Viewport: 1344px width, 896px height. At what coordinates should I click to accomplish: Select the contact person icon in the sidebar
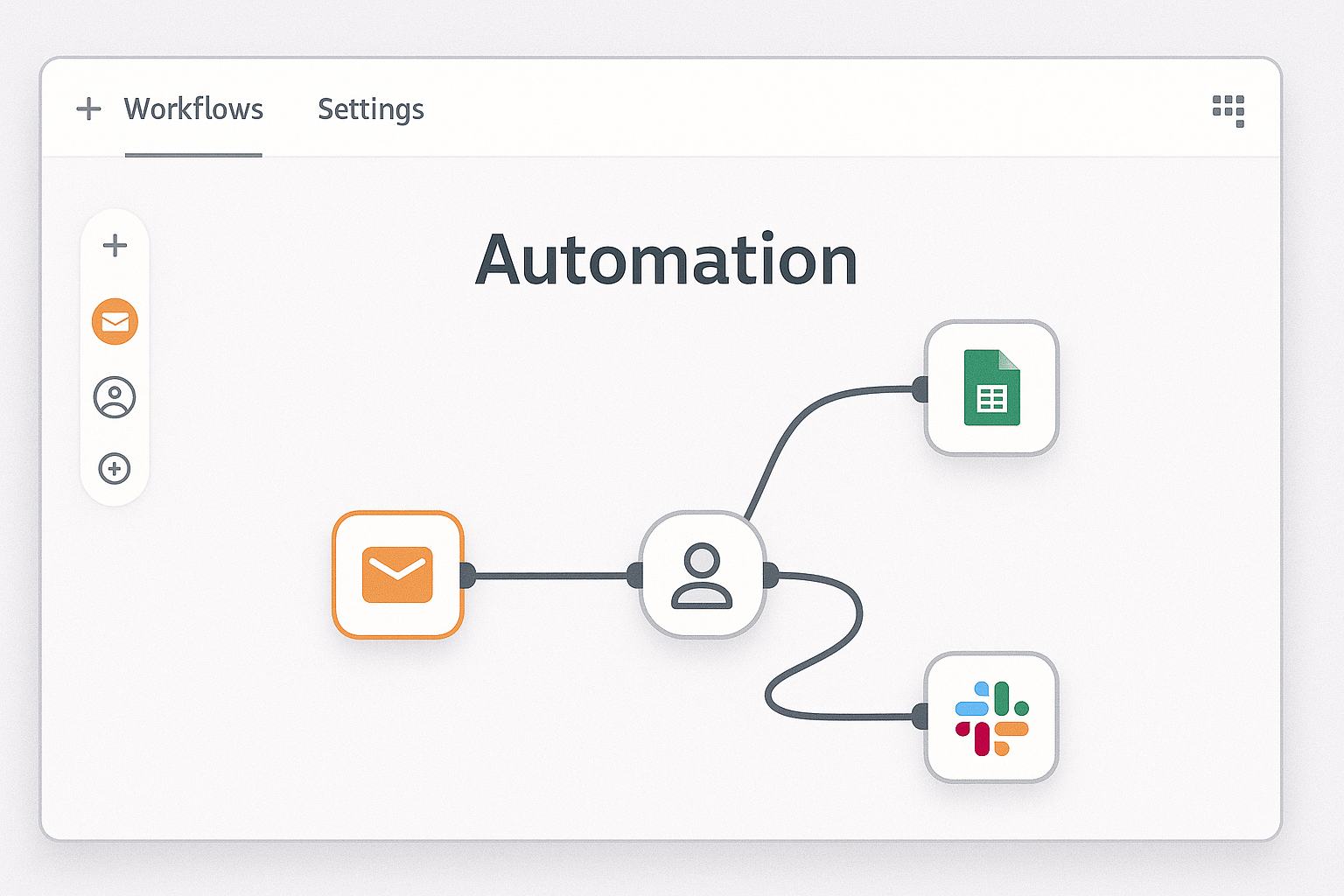(x=115, y=396)
